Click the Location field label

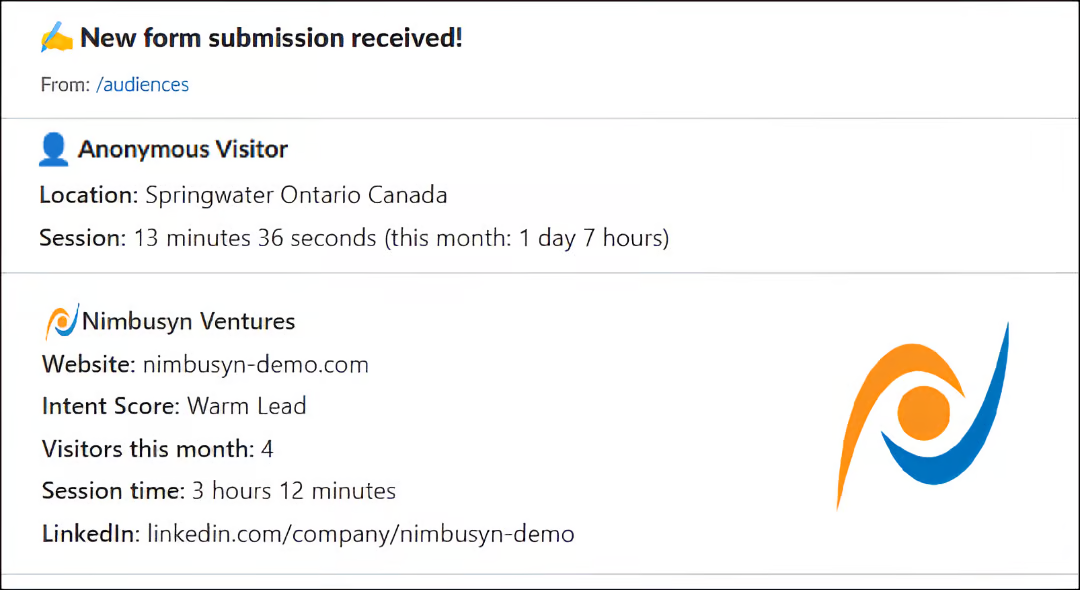[89, 195]
